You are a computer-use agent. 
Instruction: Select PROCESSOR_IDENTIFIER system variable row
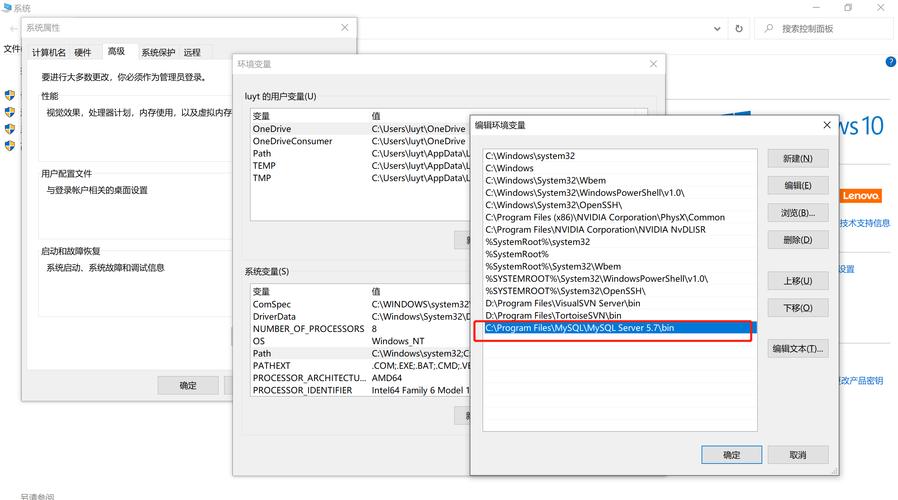pos(360,390)
